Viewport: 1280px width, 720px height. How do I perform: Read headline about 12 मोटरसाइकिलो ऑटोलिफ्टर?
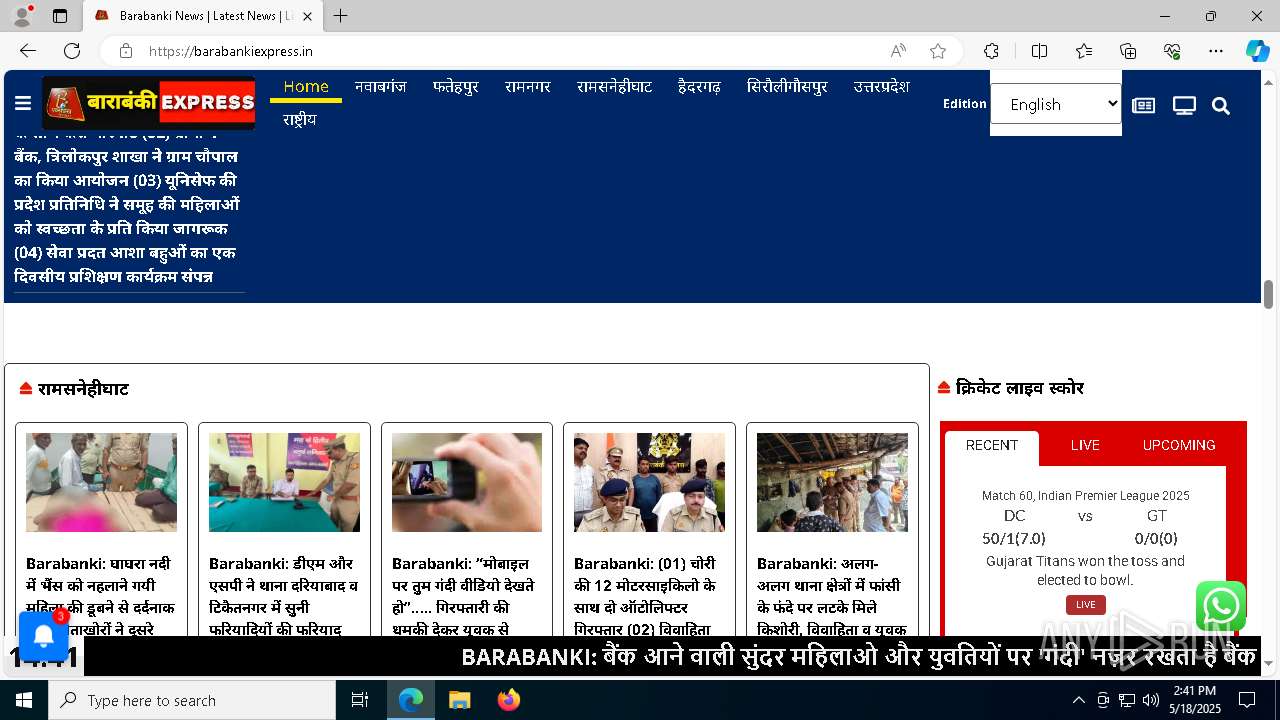645,596
